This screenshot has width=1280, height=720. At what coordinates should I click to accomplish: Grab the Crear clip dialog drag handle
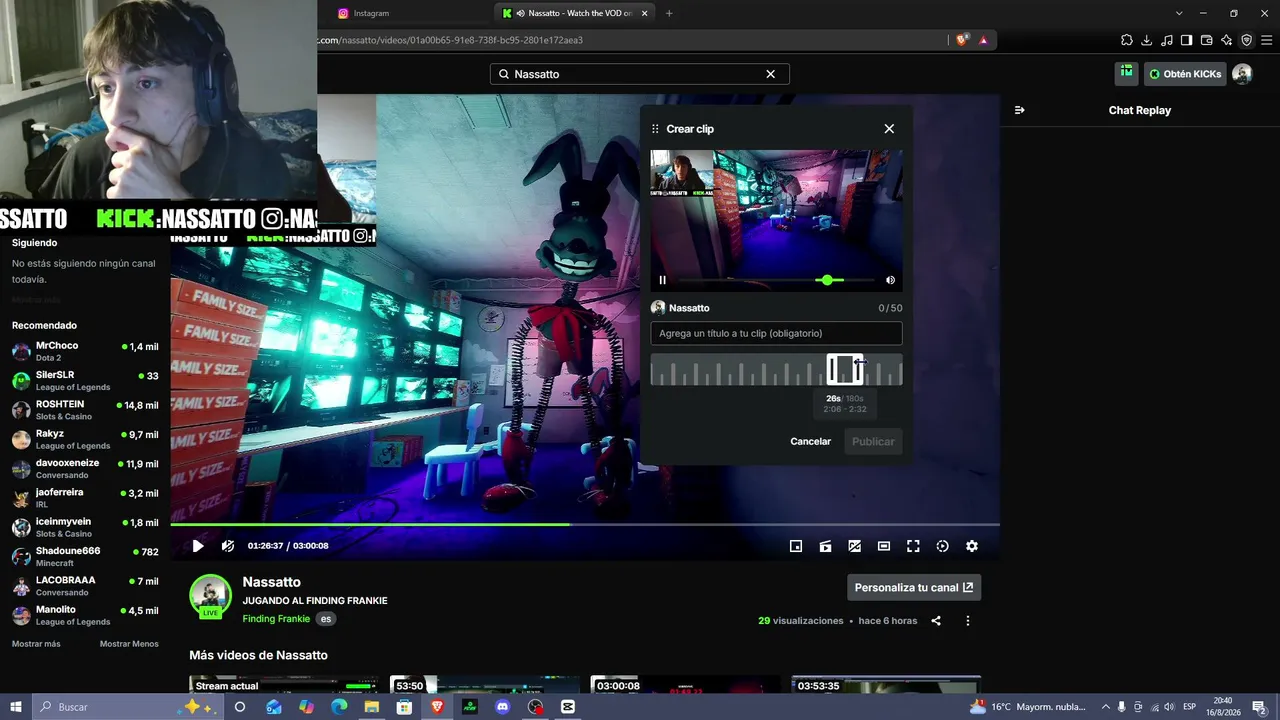tap(655, 129)
